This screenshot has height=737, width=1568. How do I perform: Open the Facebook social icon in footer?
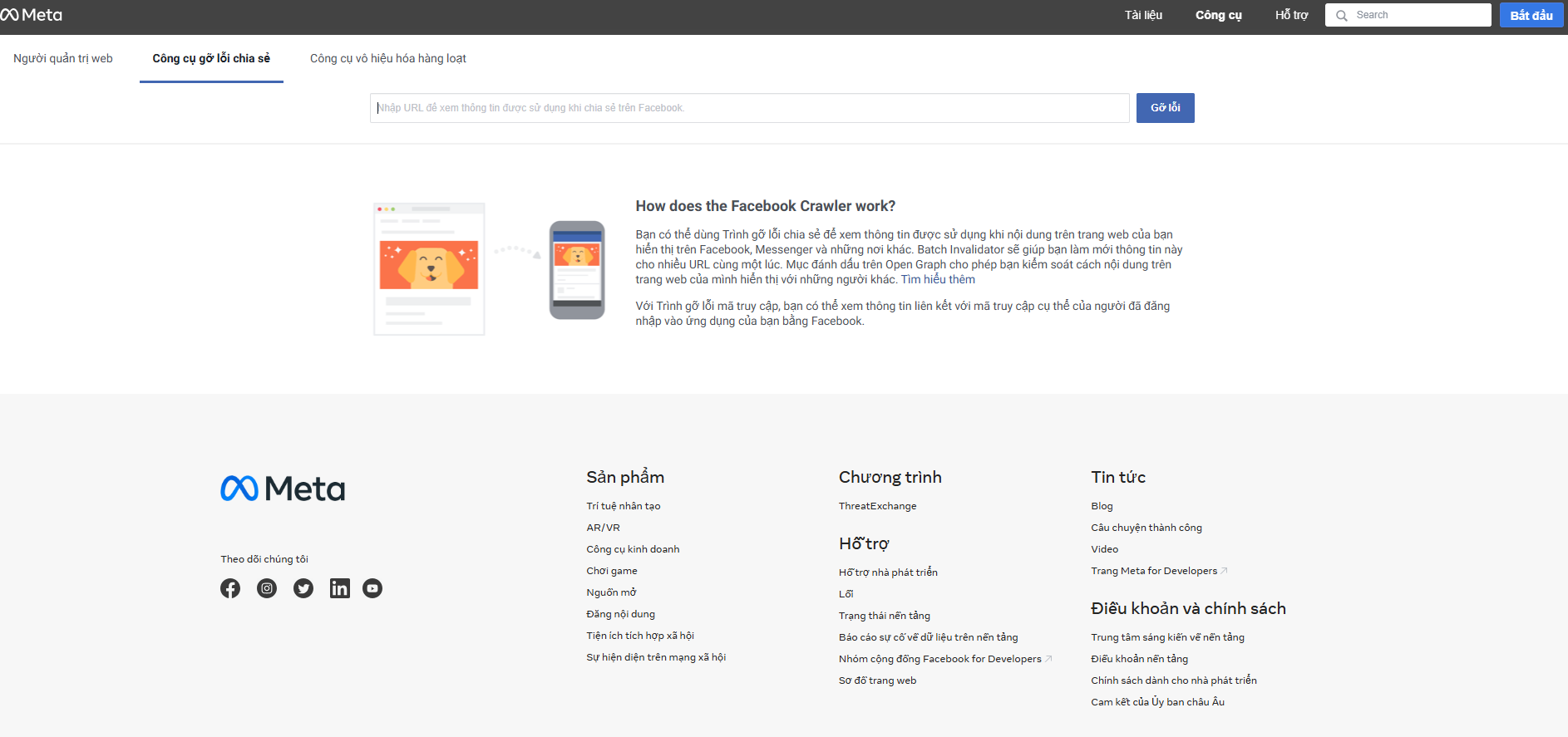coord(230,588)
